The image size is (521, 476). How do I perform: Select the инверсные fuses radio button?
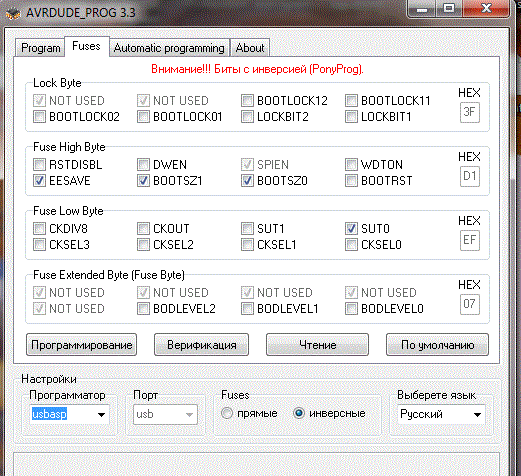[x=299, y=413]
